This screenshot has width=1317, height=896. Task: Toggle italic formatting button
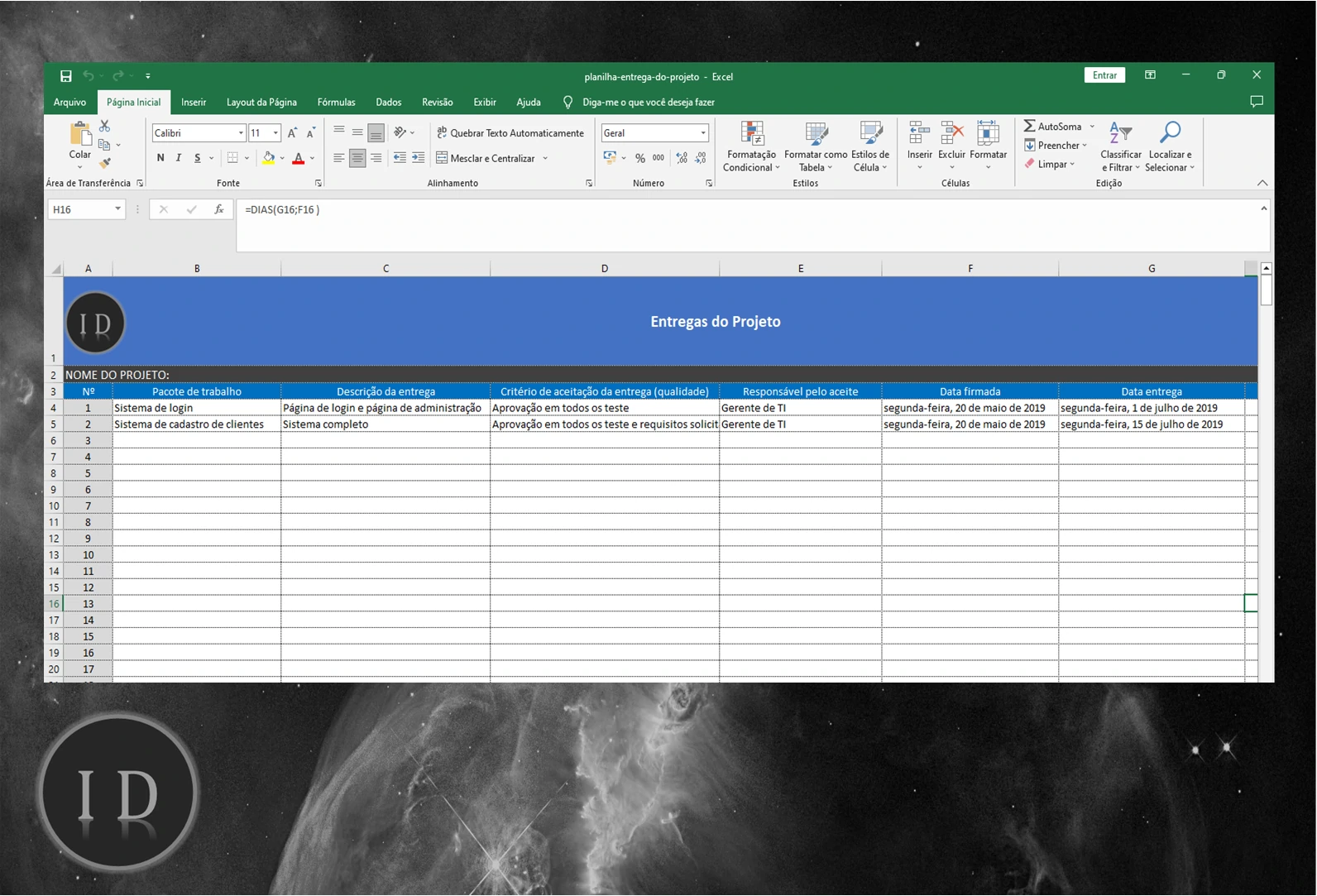tap(179, 158)
